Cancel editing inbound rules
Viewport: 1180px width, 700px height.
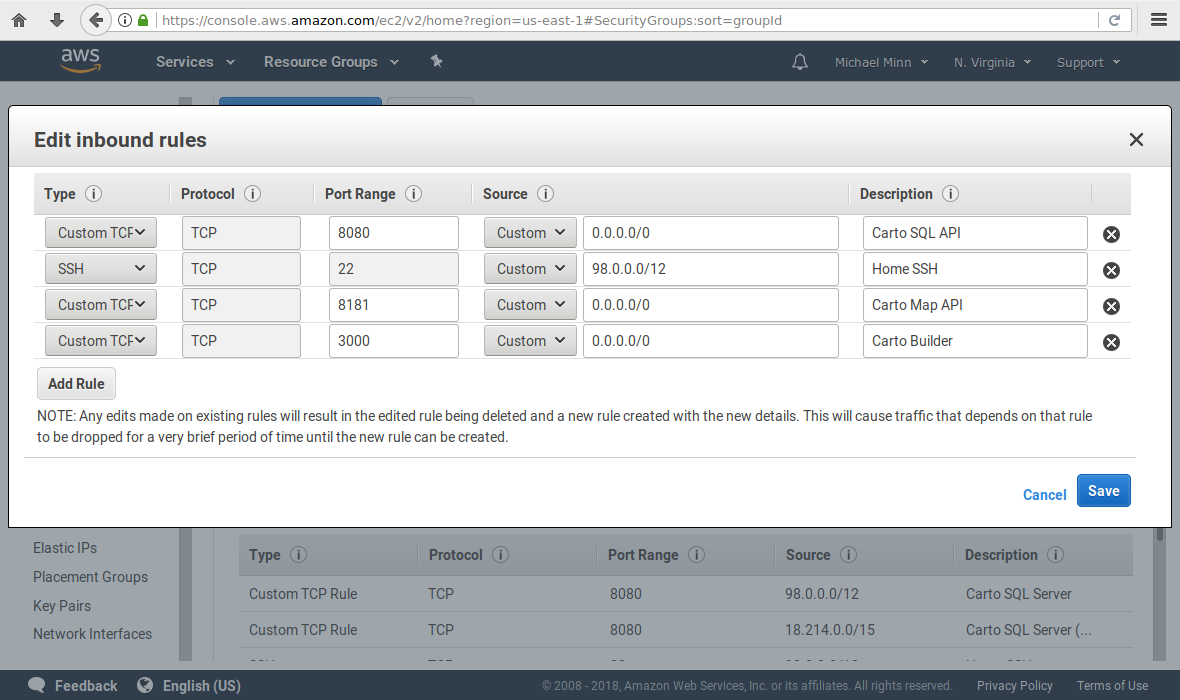[x=1044, y=495]
